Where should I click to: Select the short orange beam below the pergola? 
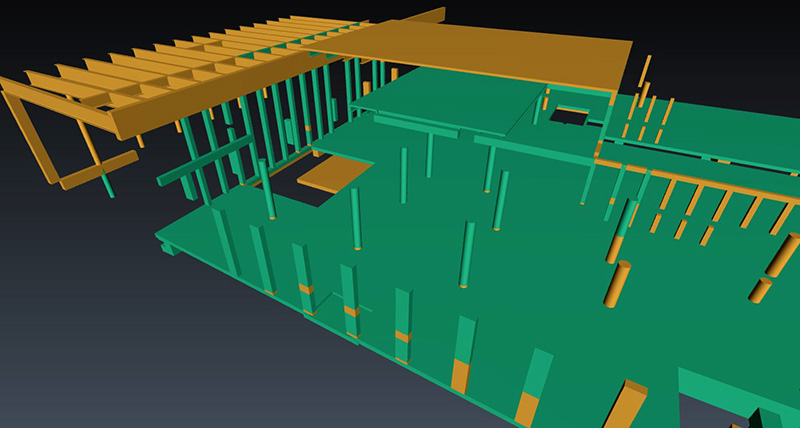98,170
